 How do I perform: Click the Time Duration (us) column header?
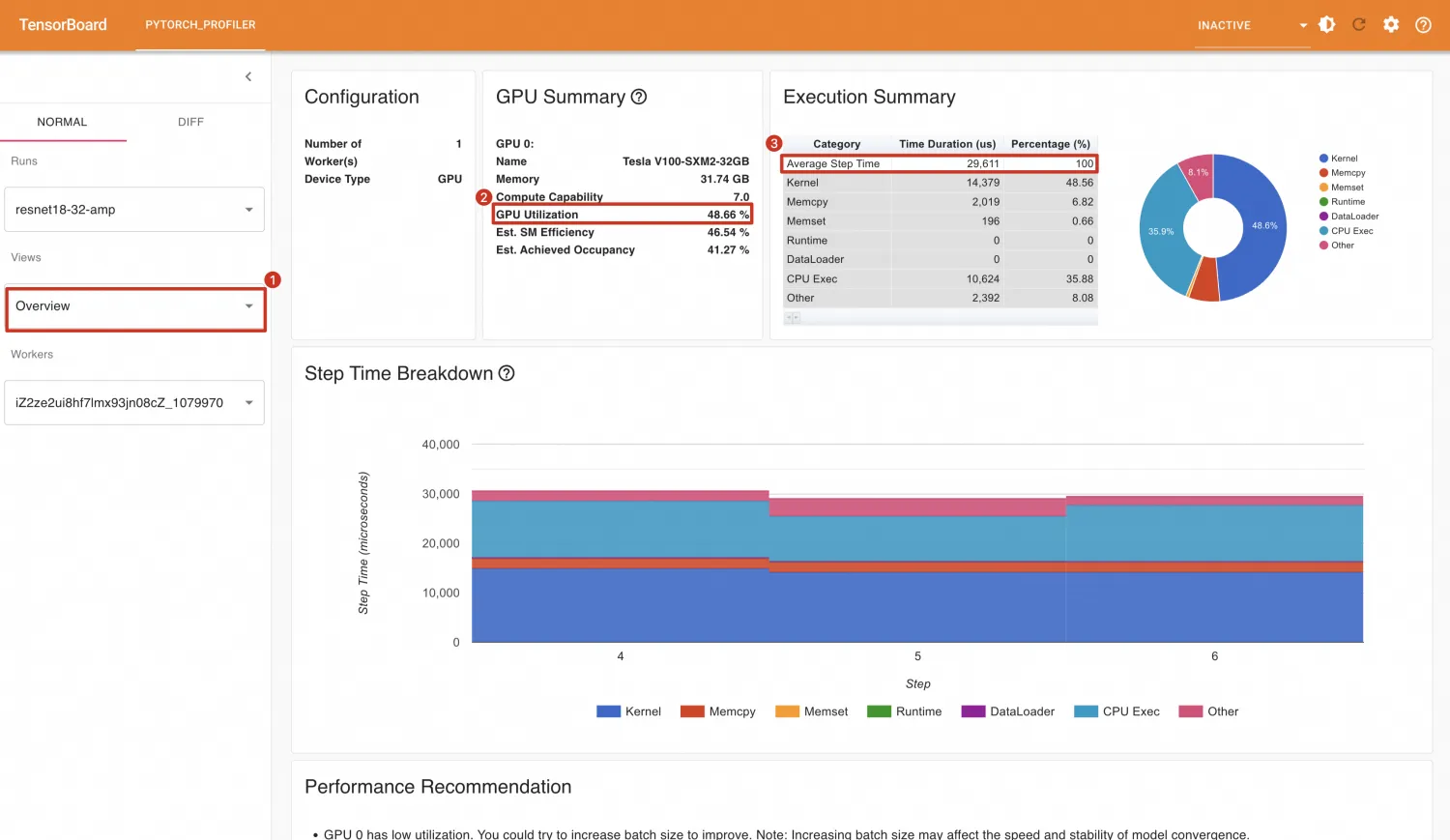[947, 144]
